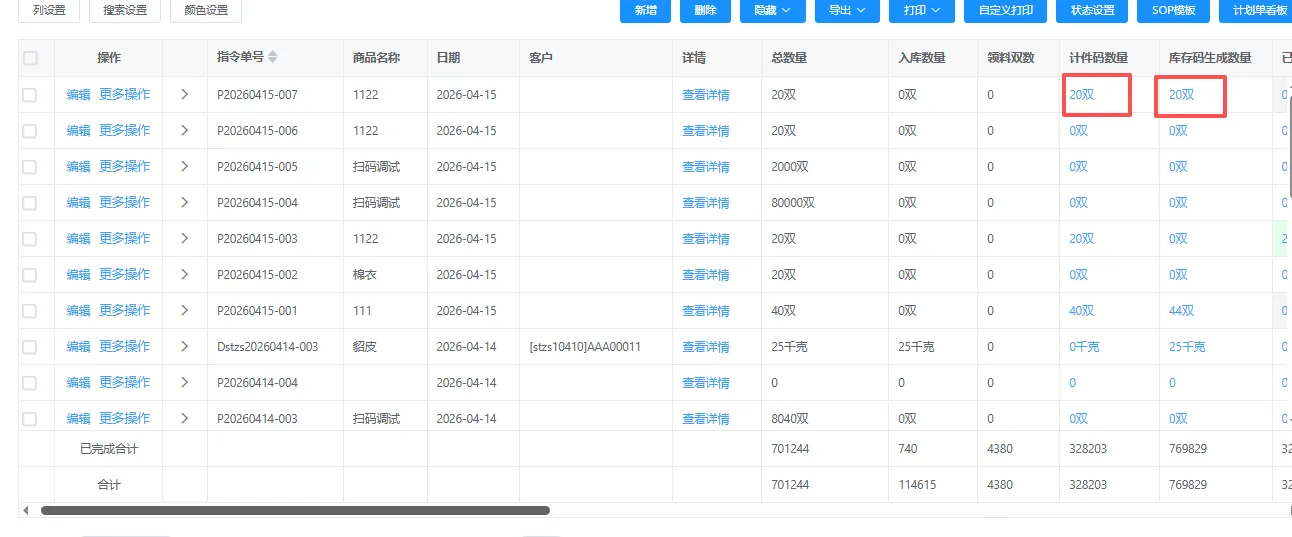Tick checkbox for row P20260414-004

pos(30,383)
